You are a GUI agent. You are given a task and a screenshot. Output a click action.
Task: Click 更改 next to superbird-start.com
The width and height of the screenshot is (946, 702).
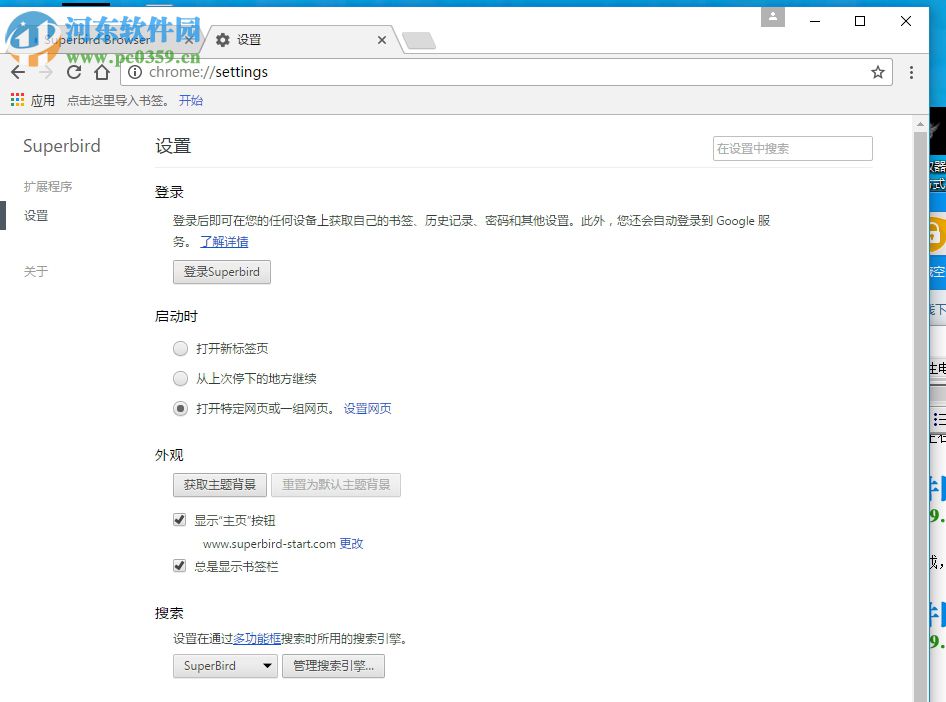[351, 544]
